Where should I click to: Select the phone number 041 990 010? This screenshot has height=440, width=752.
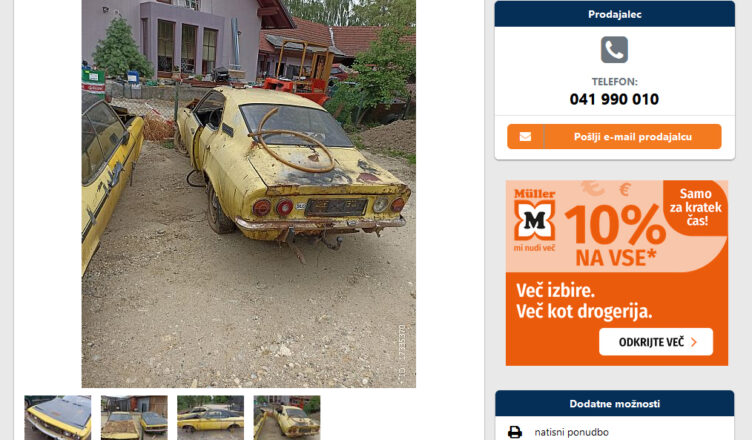614,99
